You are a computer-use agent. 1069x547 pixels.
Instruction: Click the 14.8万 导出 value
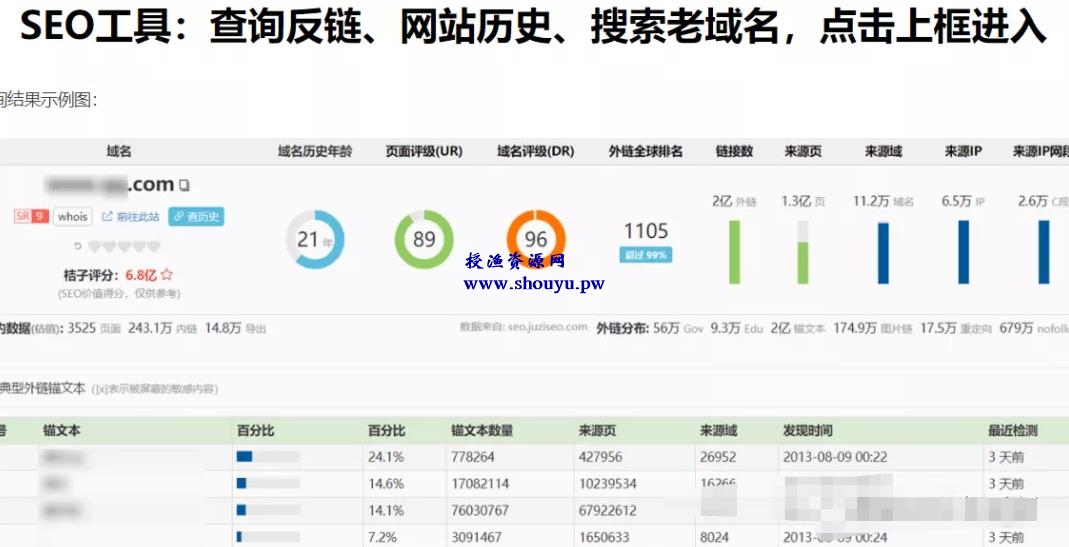(235, 328)
